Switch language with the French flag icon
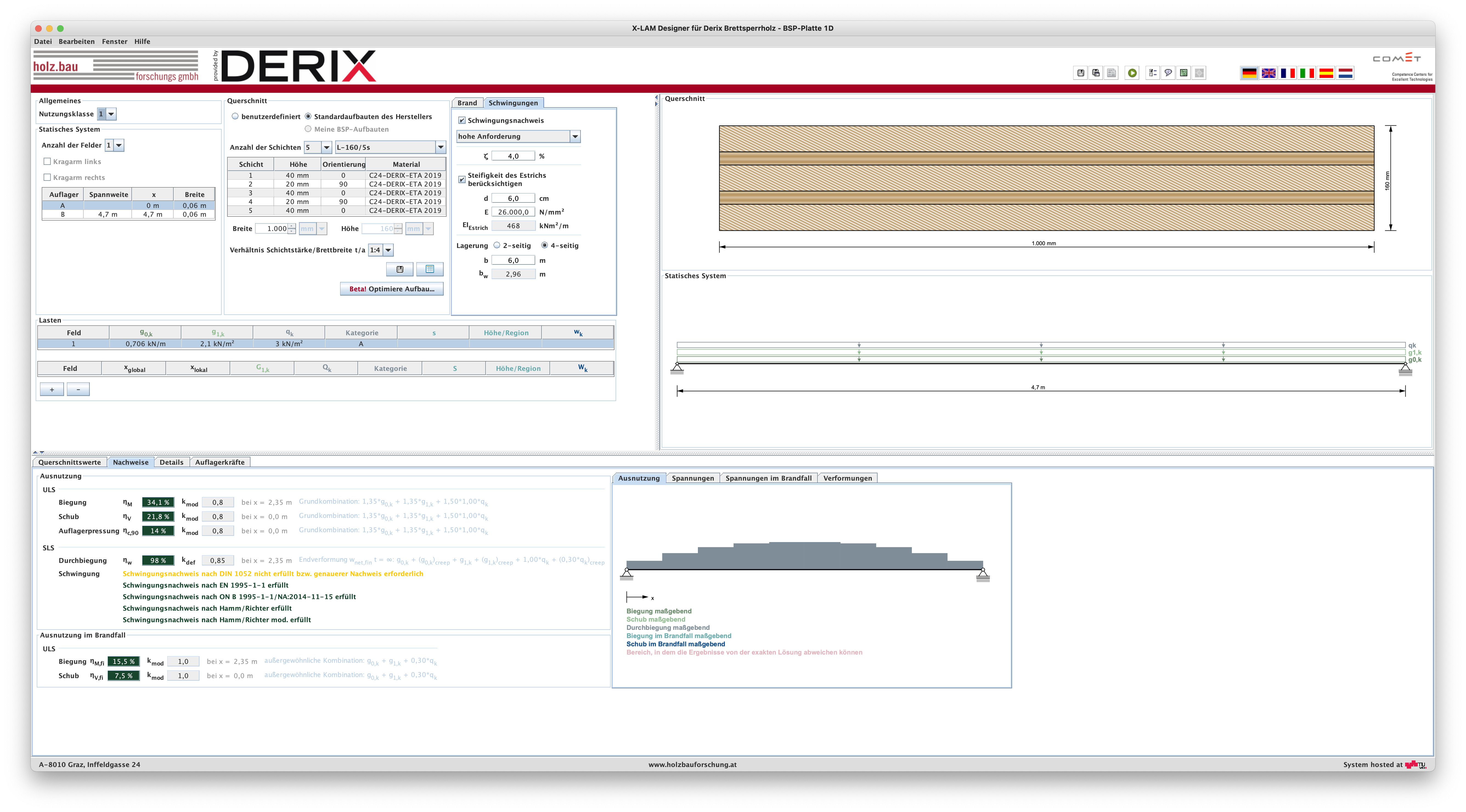This screenshot has height=812, width=1466. click(x=1287, y=73)
